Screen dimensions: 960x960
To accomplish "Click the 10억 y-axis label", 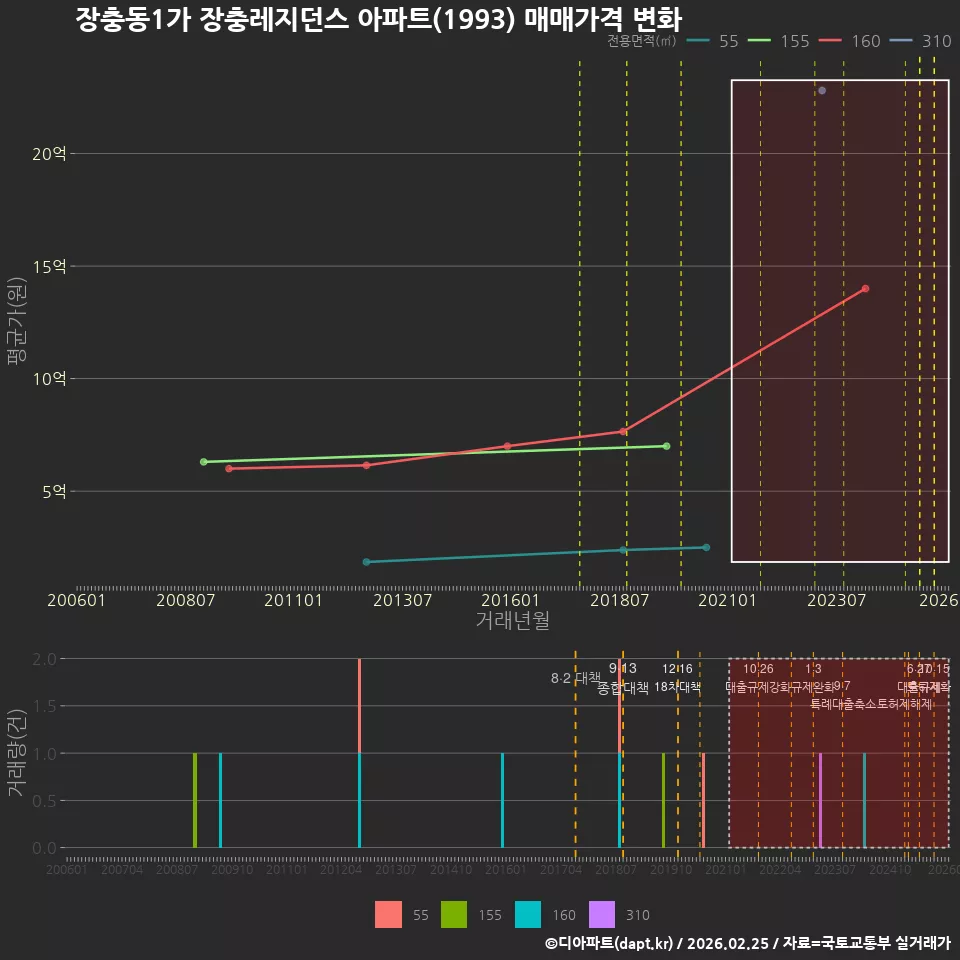I will tap(49, 378).
